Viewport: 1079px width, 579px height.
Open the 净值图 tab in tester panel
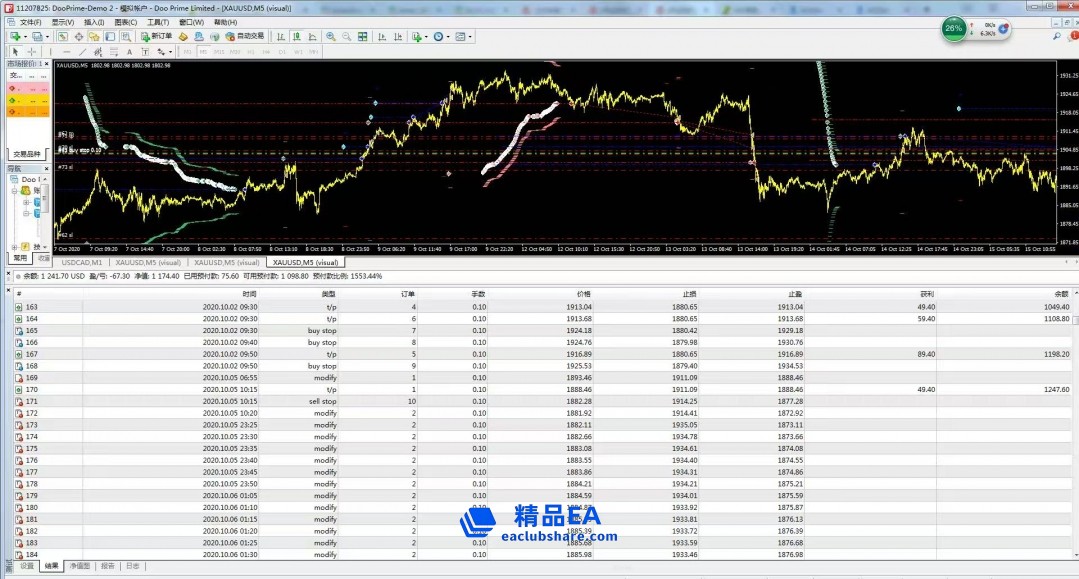pyautogui.click(x=78, y=566)
